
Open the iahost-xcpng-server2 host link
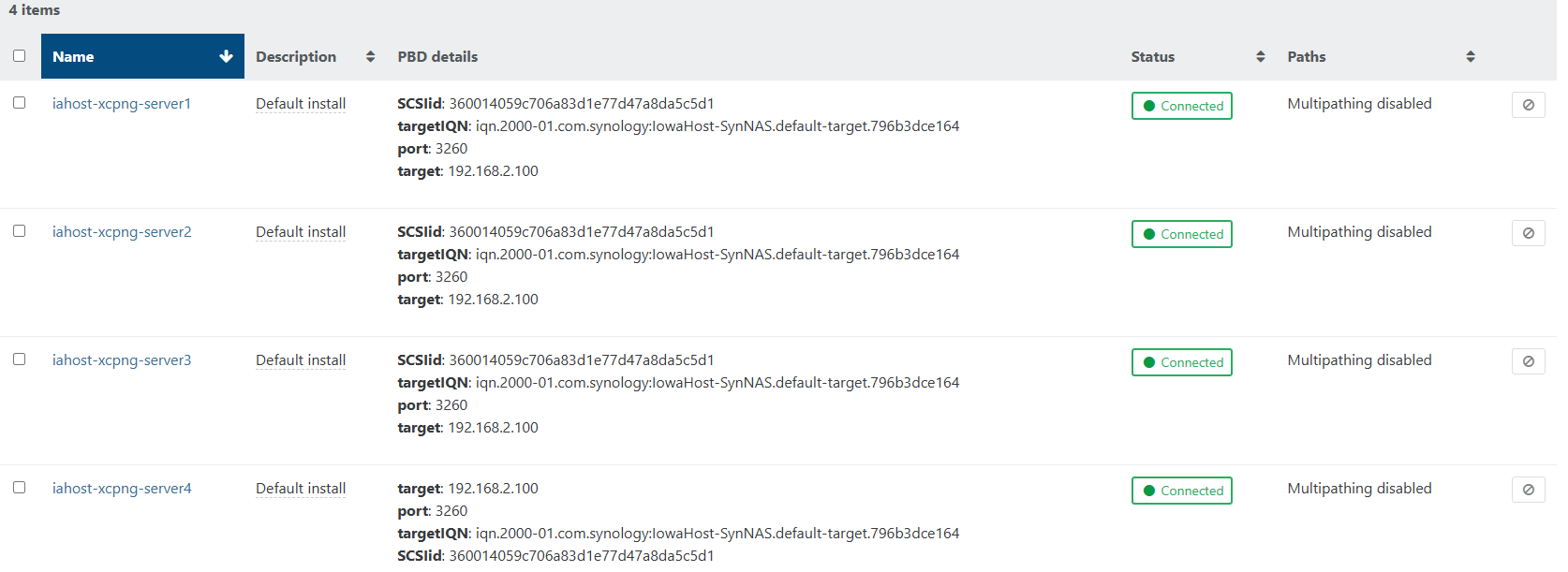122,232
